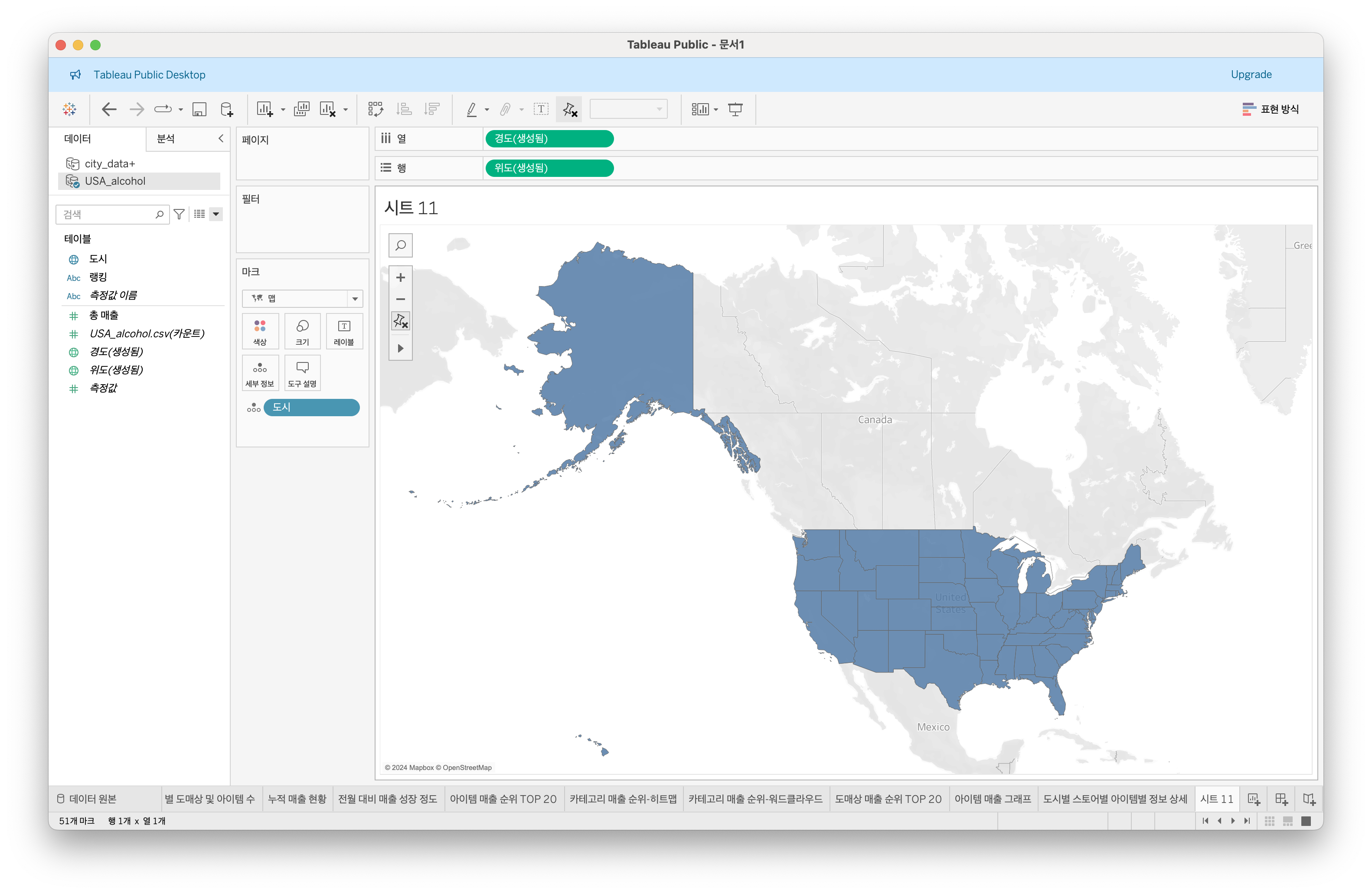Image resolution: width=1372 pixels, height=894 pixels.
Task: Click the swap rows and columns icon
Action: click(x=375, y=109)
